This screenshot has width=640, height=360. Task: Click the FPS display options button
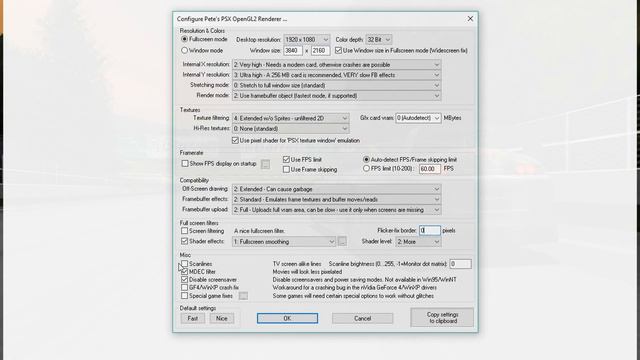pyautogui.click(x=265, y=164)
